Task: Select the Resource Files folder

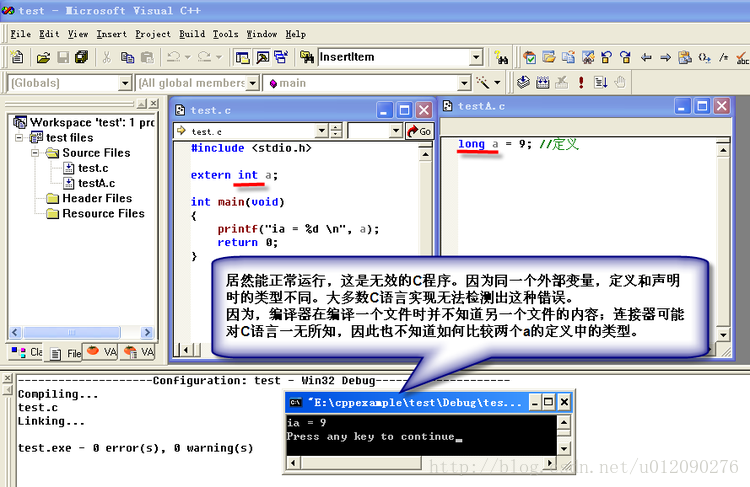Action: point(103,214)
